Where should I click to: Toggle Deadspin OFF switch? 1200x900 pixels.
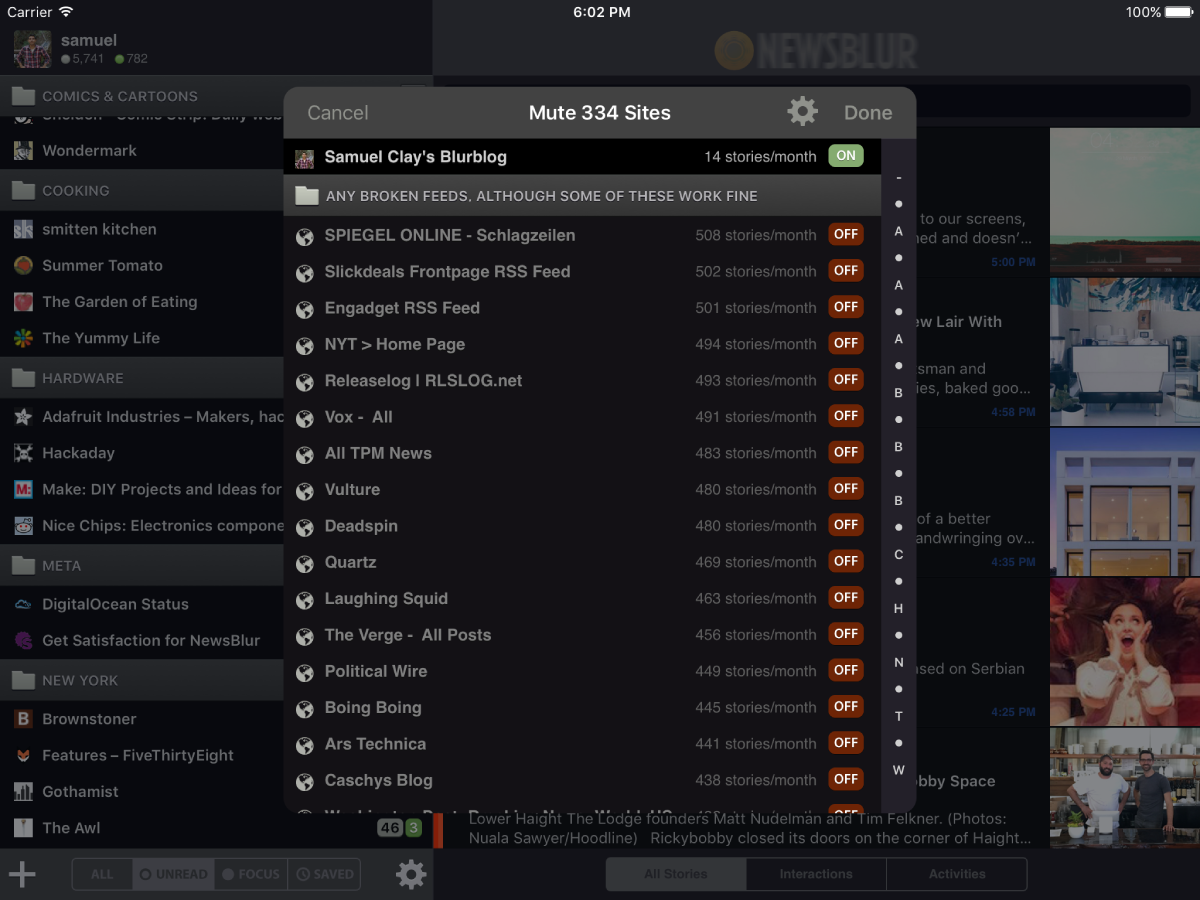[846, 525]
